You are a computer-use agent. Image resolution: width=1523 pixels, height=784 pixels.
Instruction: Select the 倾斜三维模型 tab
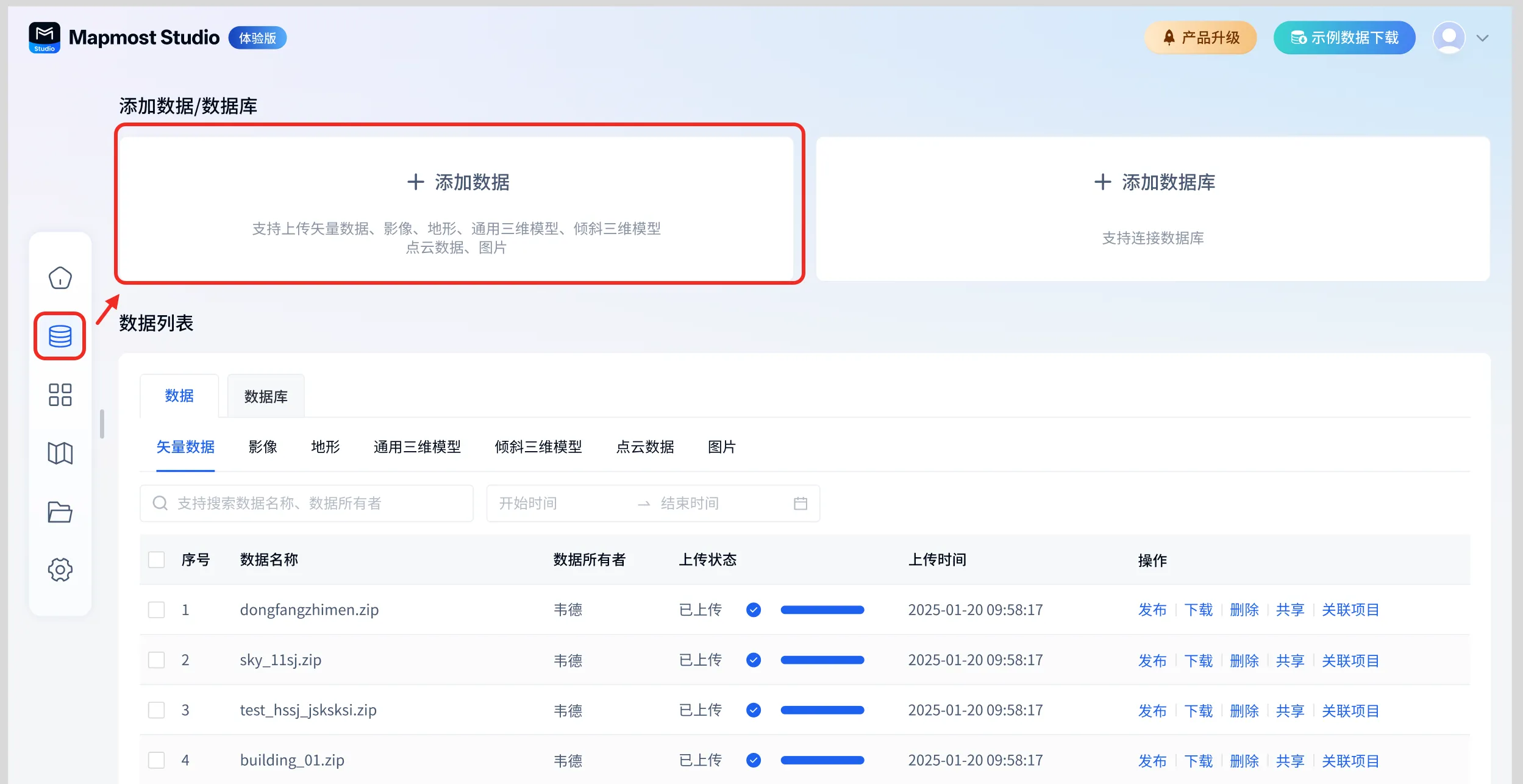tap(538, 447)
